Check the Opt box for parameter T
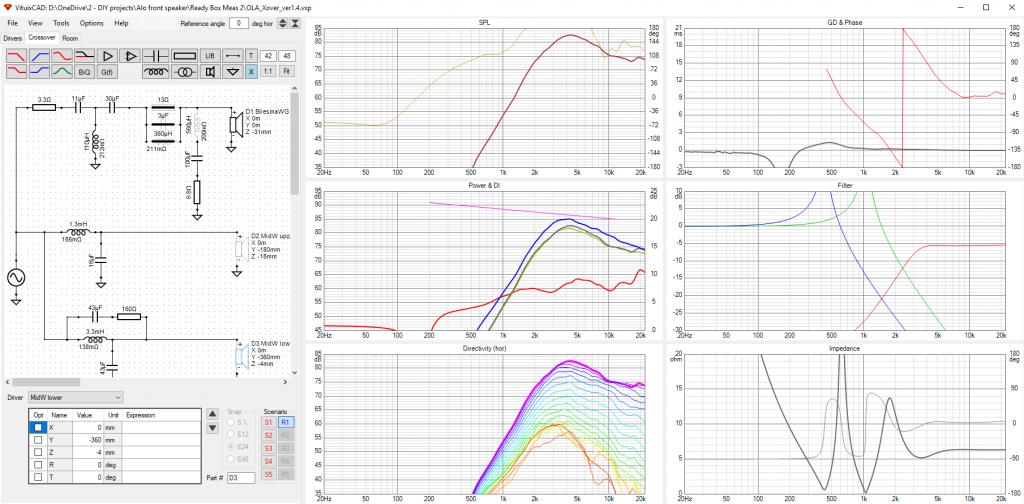 point(38,477)
